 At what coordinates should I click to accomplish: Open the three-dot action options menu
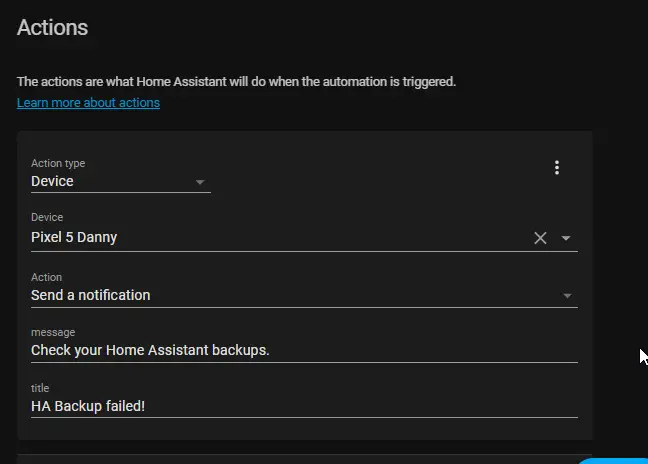point(557,168)
